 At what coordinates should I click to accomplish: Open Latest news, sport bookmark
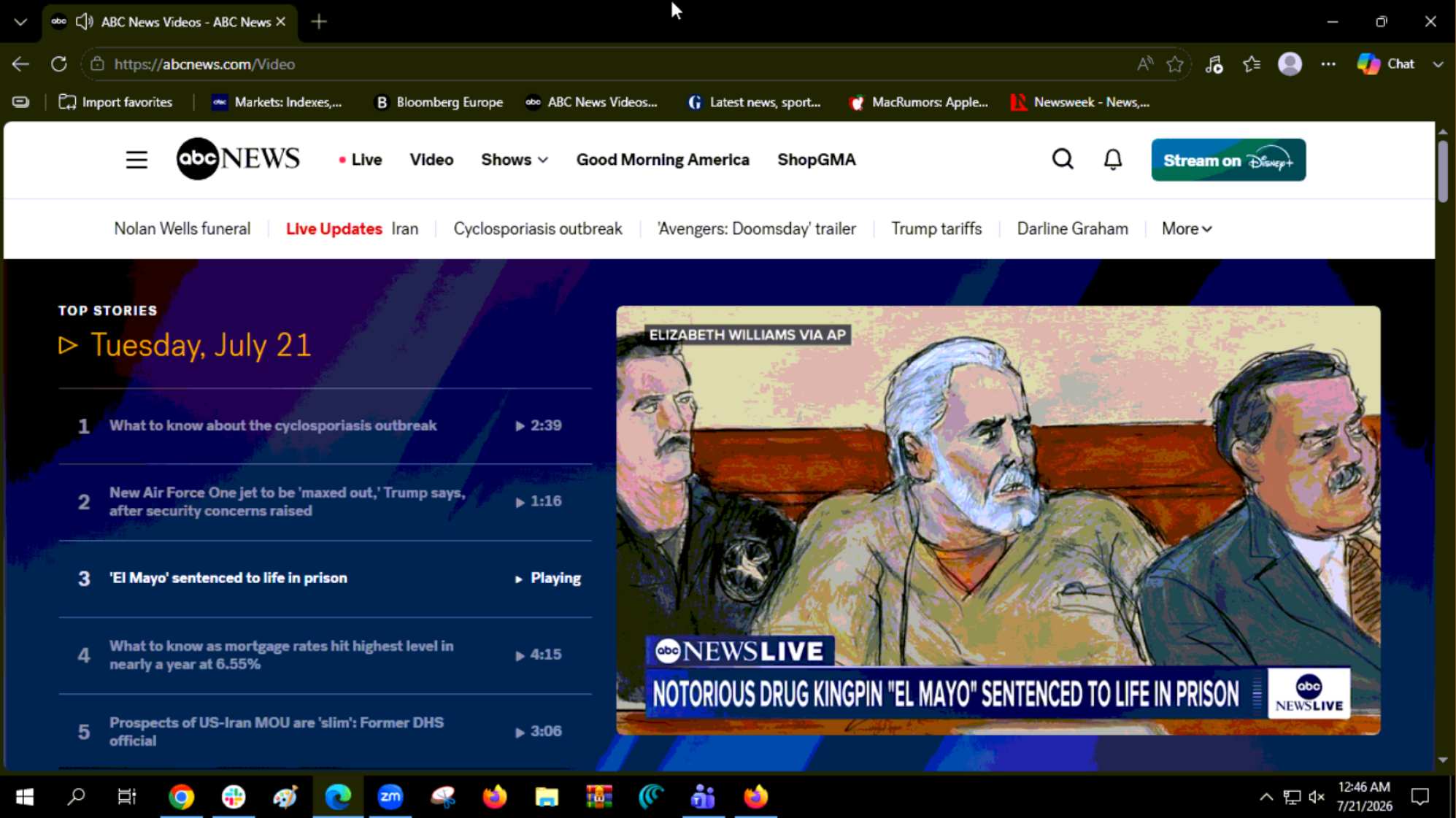point(755,102)
